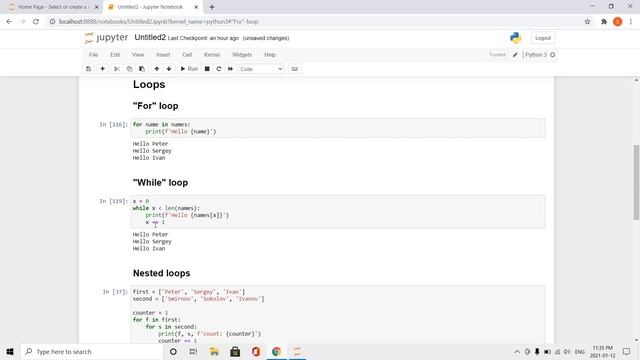Open the Cell menu

point(187,55)
